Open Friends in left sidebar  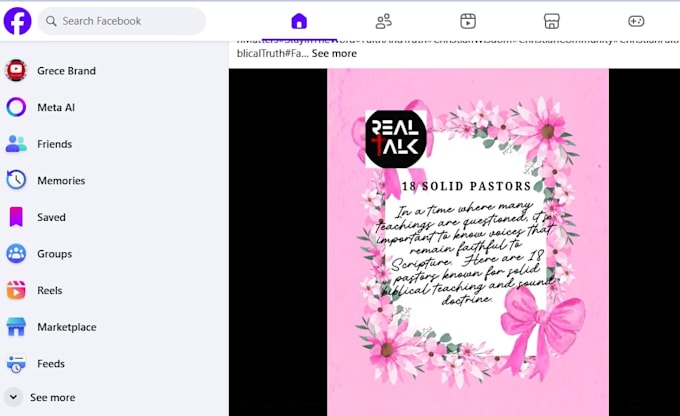55,144
